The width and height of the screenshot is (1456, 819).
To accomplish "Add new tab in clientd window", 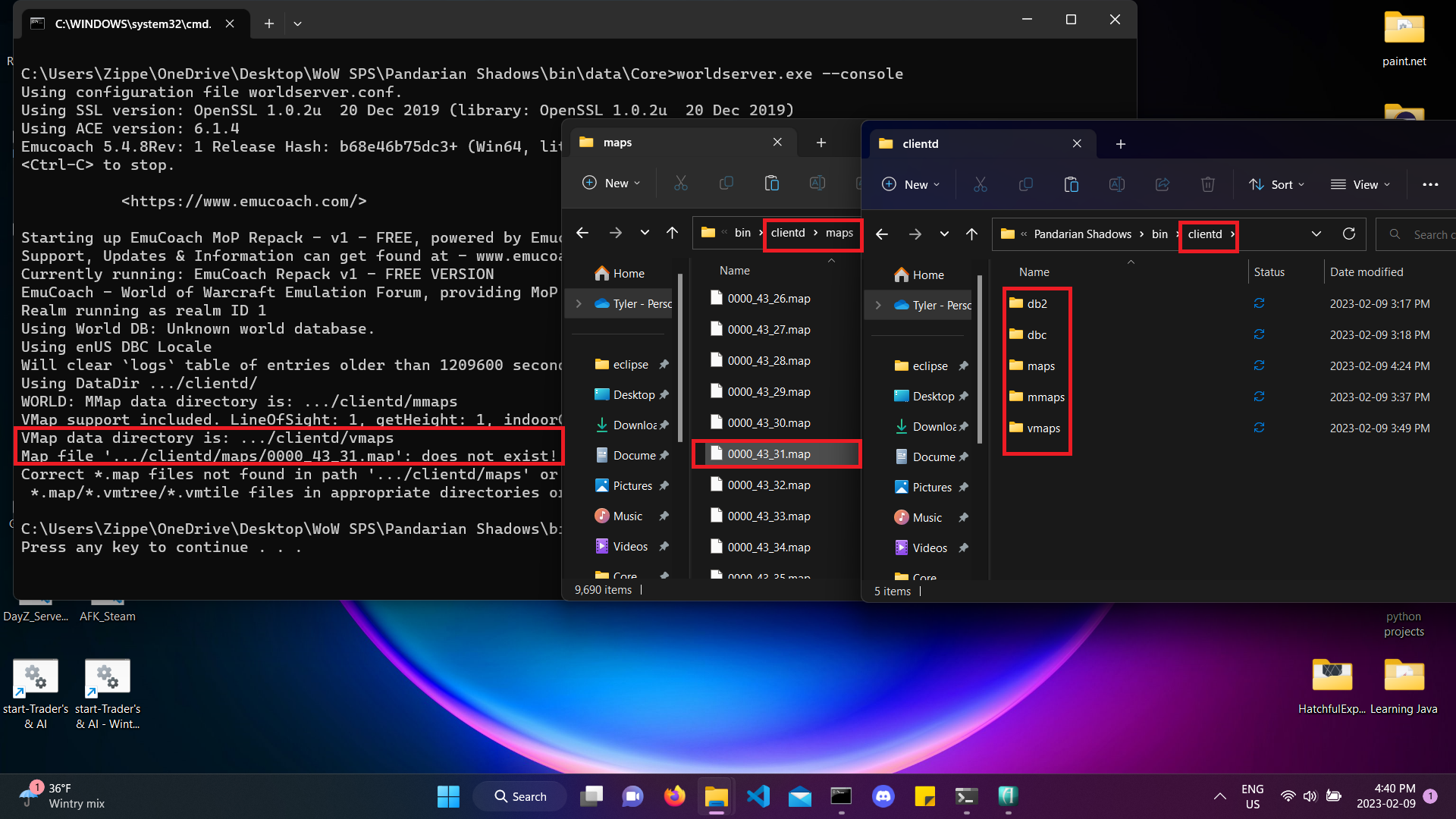I will pyautogui.click(x=1121, y=143).
